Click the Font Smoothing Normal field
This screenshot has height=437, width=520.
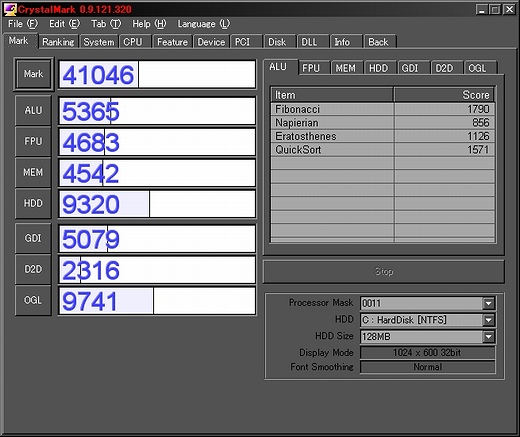[428, 367]
